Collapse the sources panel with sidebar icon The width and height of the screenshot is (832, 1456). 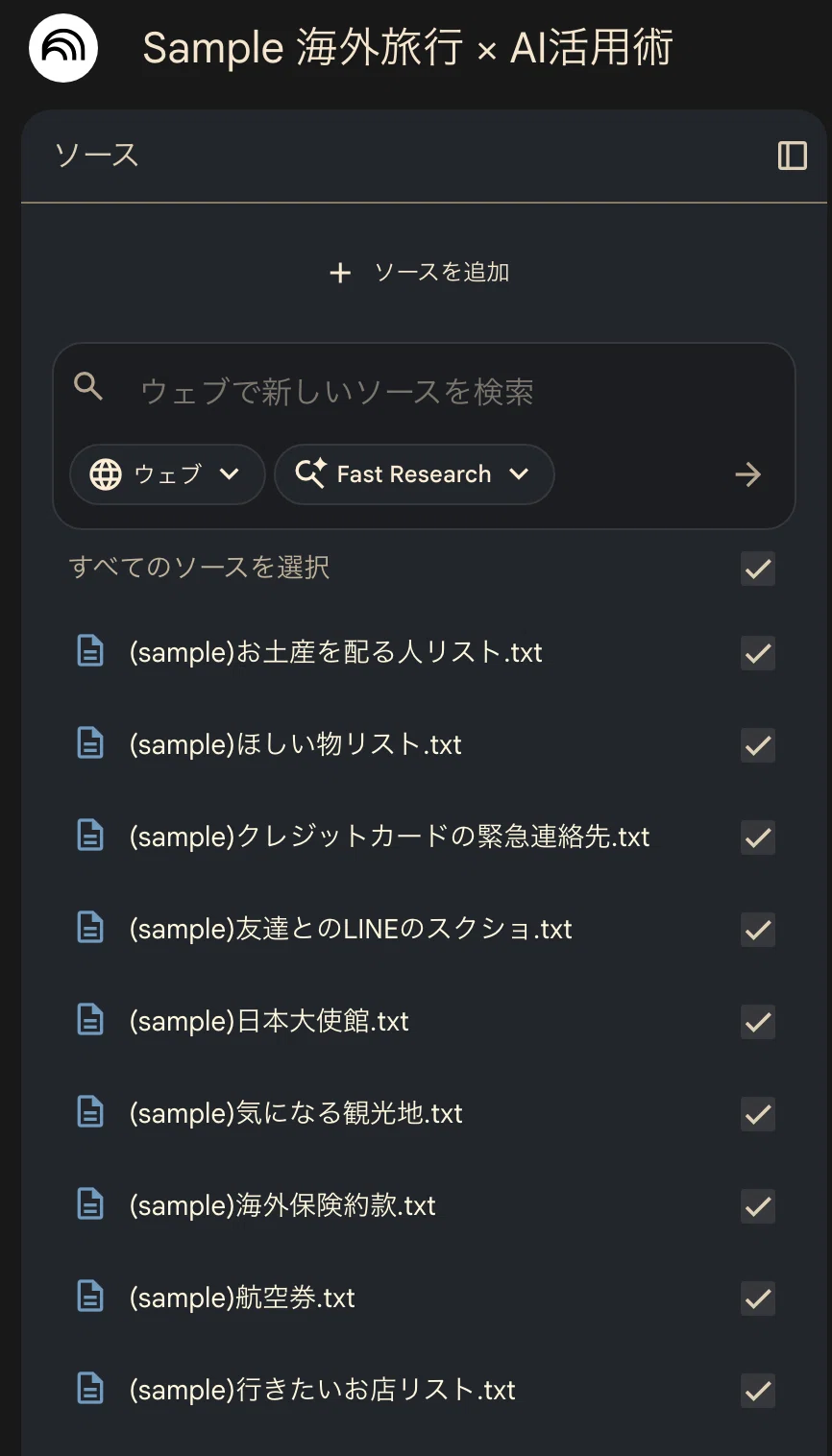point(792,156)
